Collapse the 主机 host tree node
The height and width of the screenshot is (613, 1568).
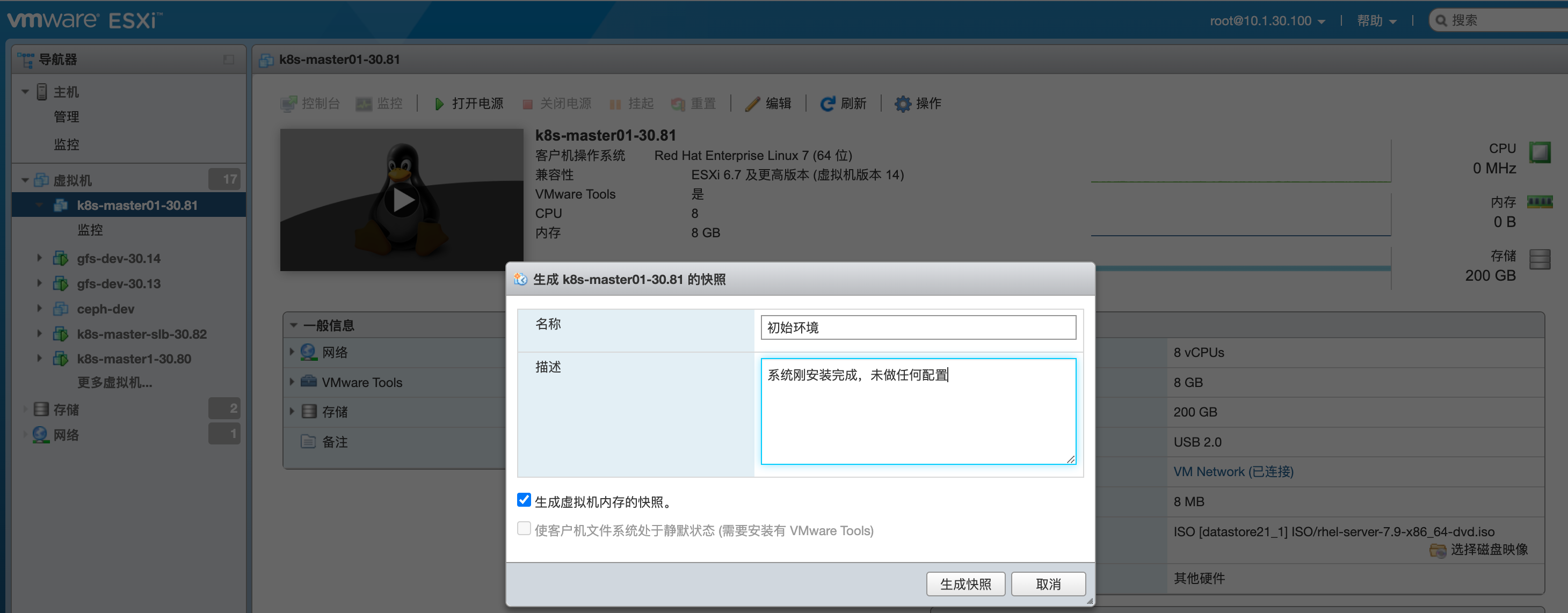[x=25, y=92]
